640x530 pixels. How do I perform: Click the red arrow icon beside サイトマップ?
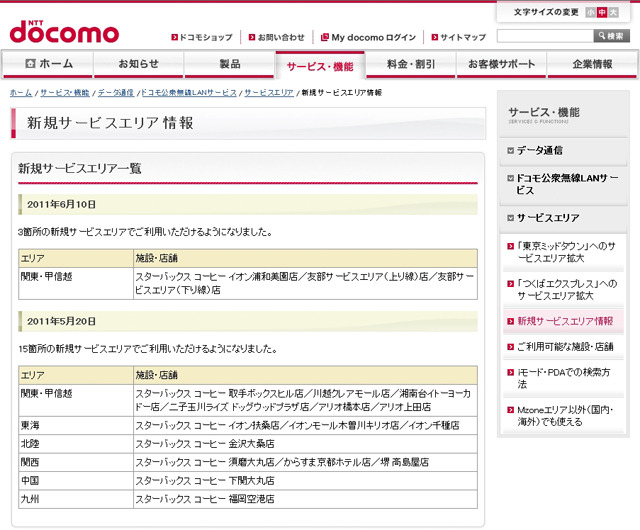tap(435, 38)
